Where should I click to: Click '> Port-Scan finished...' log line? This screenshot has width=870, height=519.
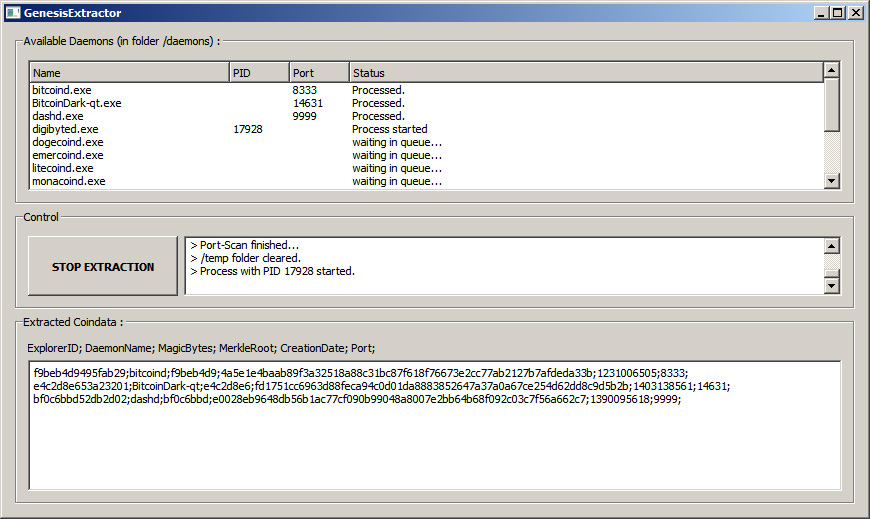245,245
